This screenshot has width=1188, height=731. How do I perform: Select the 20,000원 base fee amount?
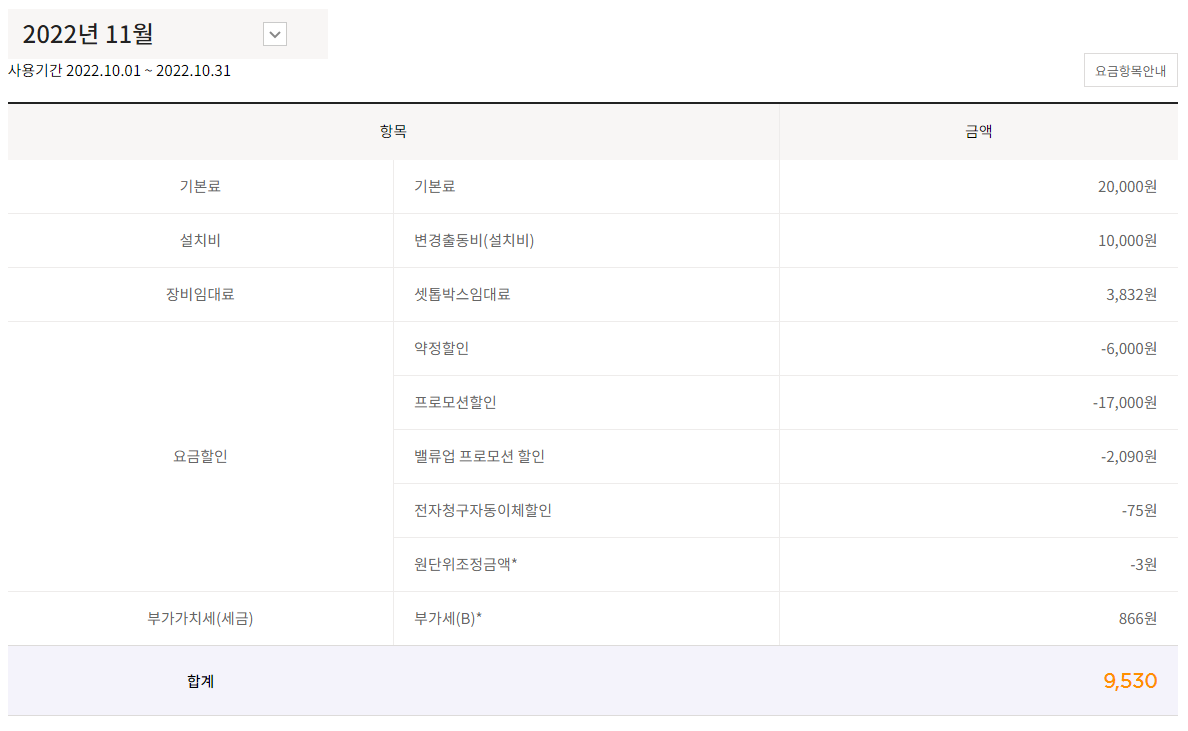pos(1127,187)
